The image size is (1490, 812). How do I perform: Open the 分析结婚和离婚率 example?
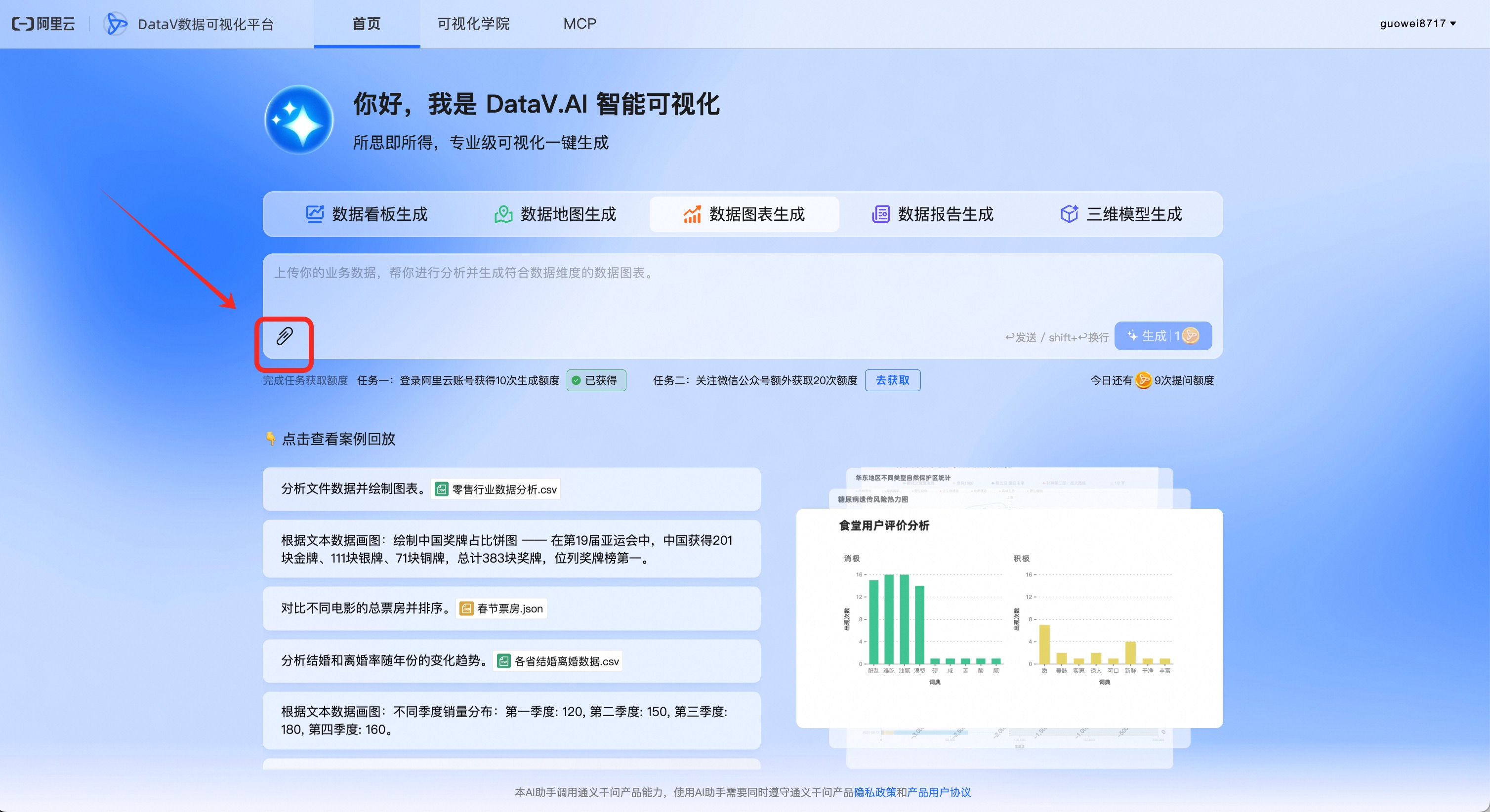(511, 661)
